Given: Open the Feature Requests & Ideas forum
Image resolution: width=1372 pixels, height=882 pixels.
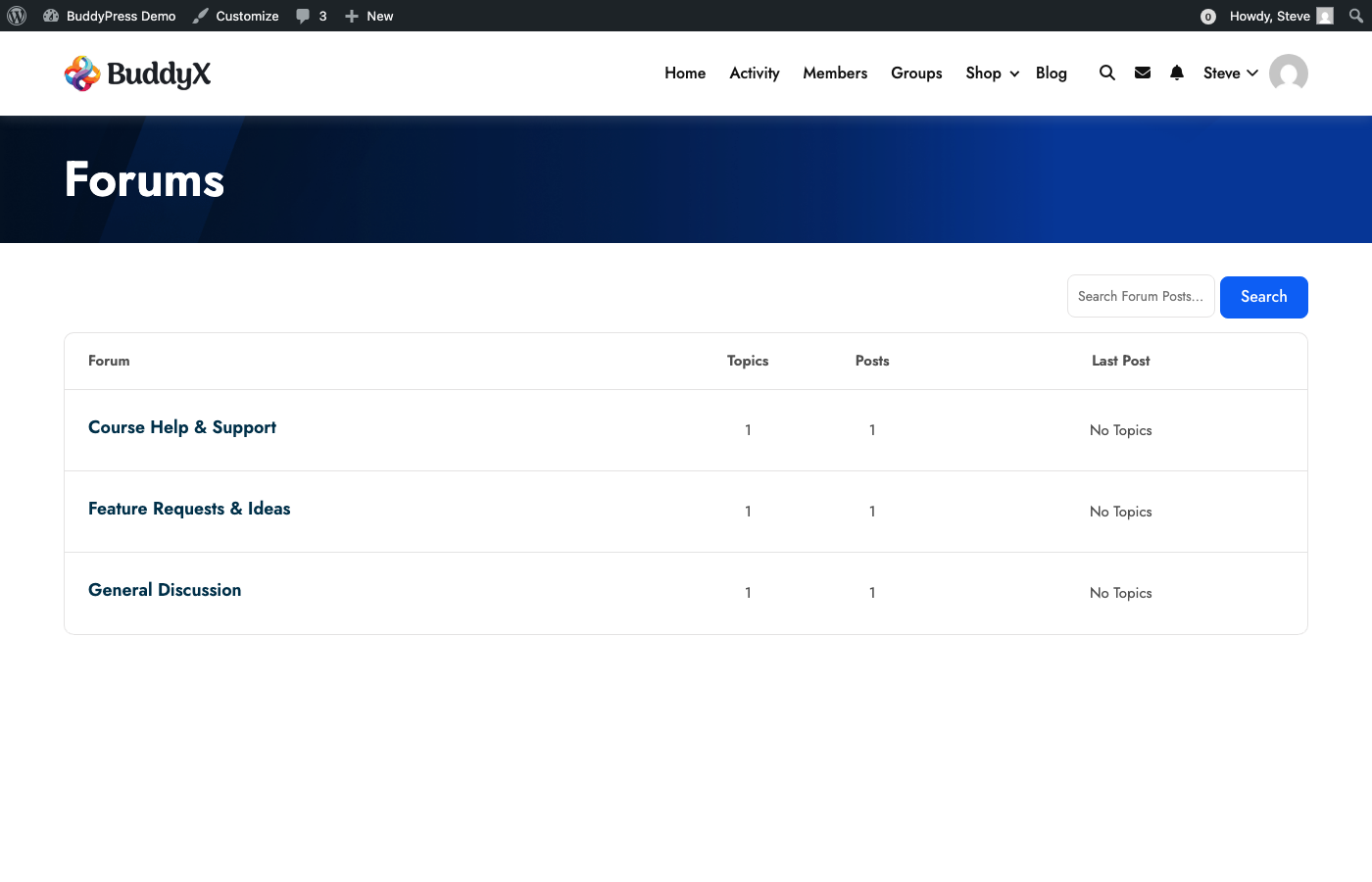Looking at the screenshot, I should (x=189, y=509).
